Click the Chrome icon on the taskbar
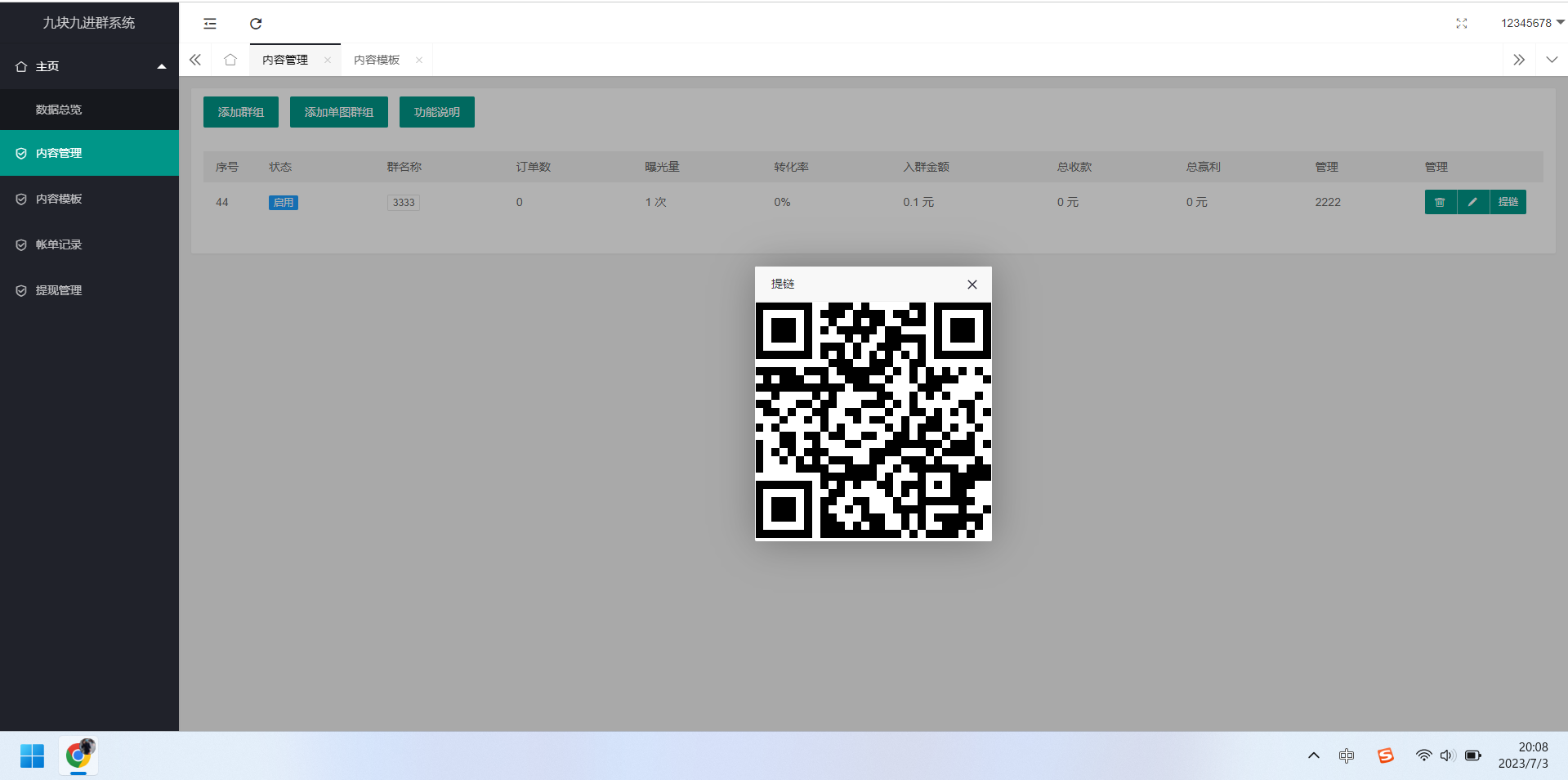Viewport: 1568px width, 780px height. (x=78, y=755)
